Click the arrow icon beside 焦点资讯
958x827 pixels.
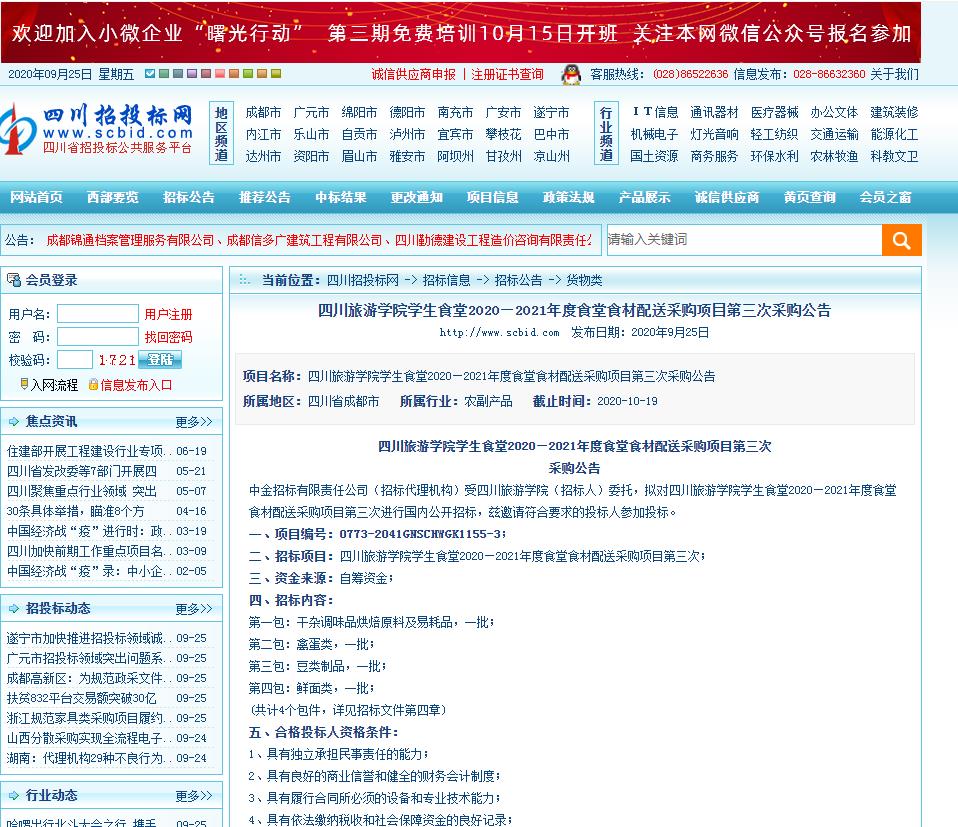click(14, 421)
